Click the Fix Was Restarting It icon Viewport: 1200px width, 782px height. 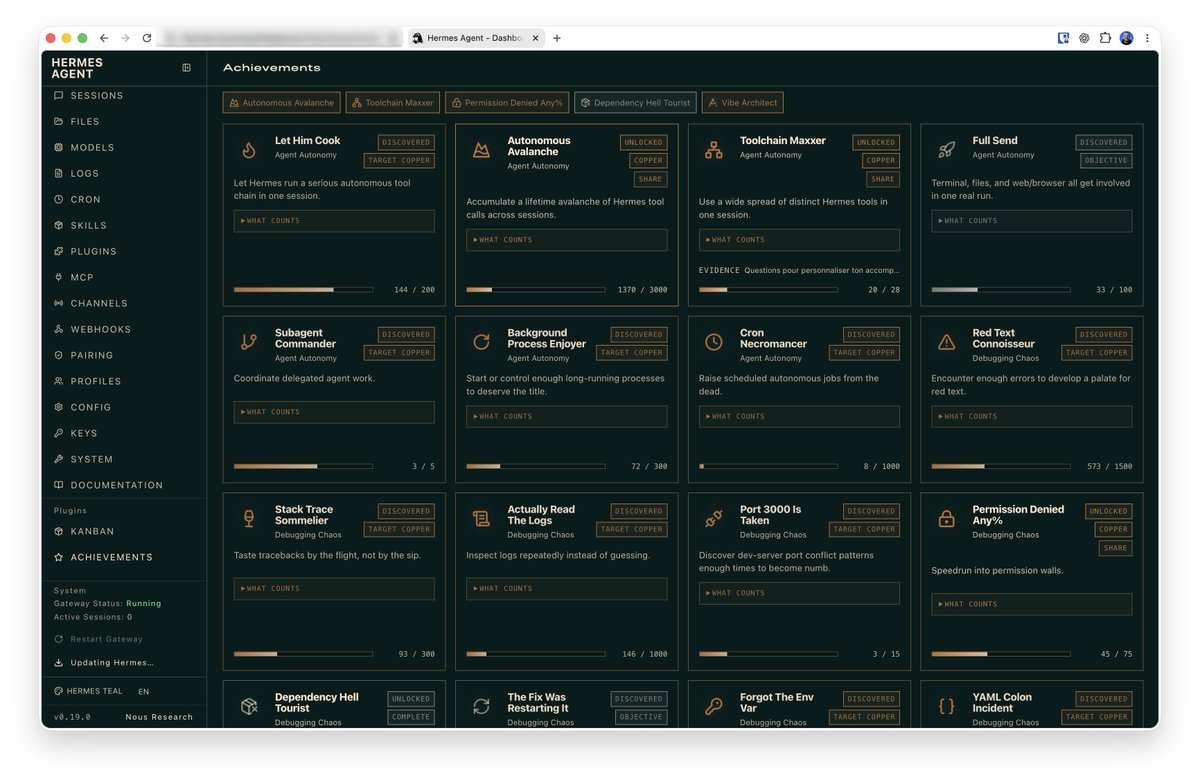coord(481,707)
